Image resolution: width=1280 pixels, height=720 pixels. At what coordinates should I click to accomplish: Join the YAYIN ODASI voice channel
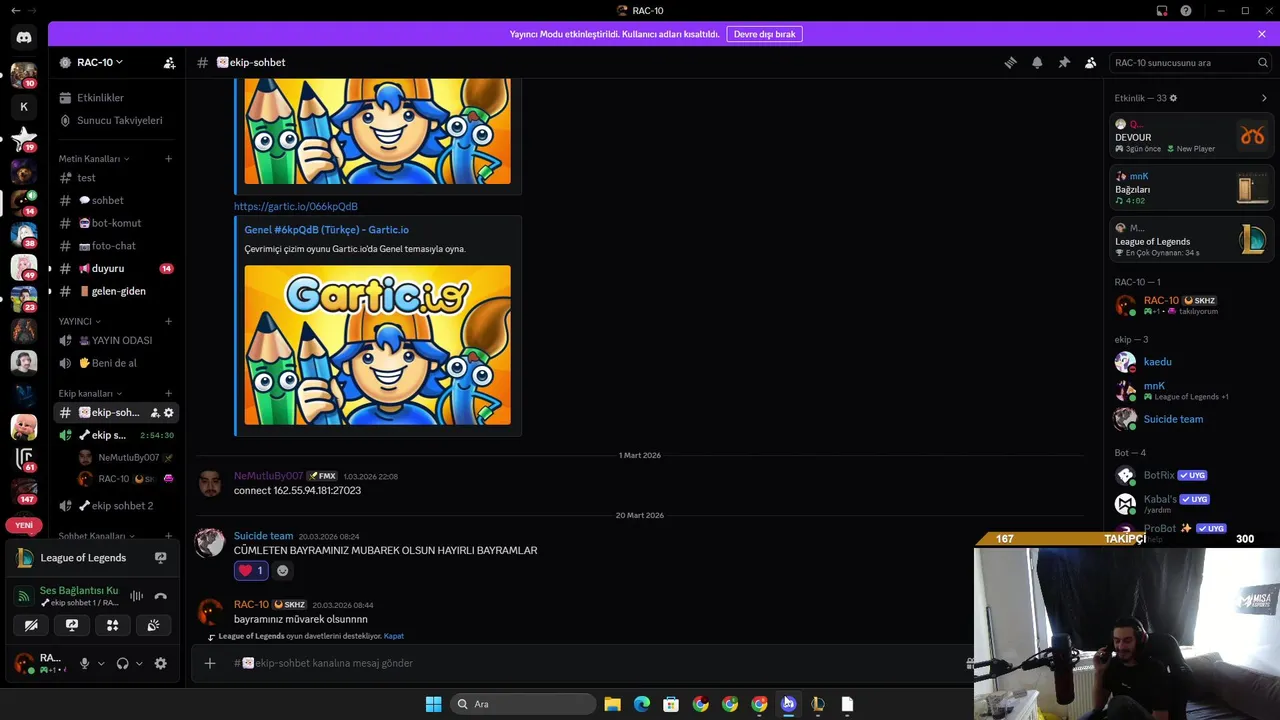click(x=117, y=340)
